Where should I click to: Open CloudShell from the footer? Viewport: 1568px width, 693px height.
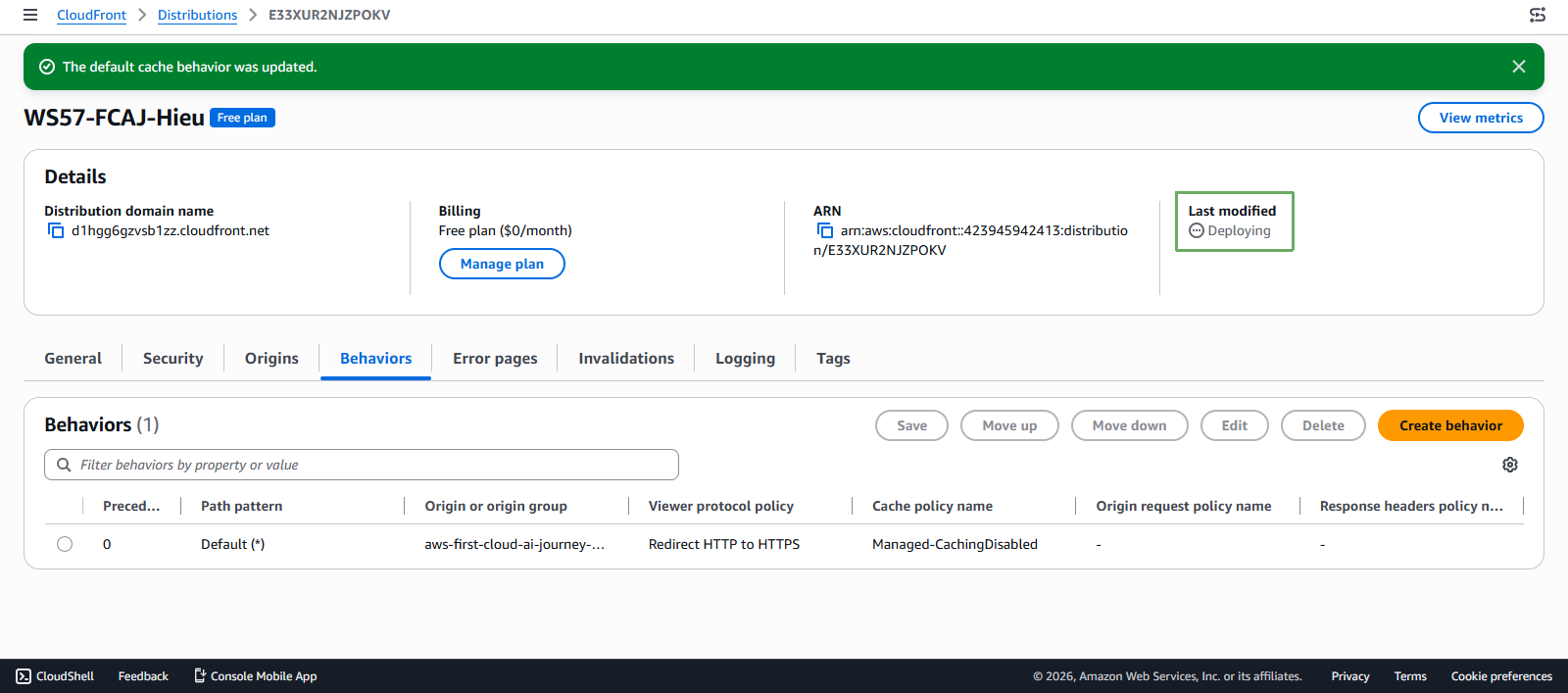tap(56, 676)
